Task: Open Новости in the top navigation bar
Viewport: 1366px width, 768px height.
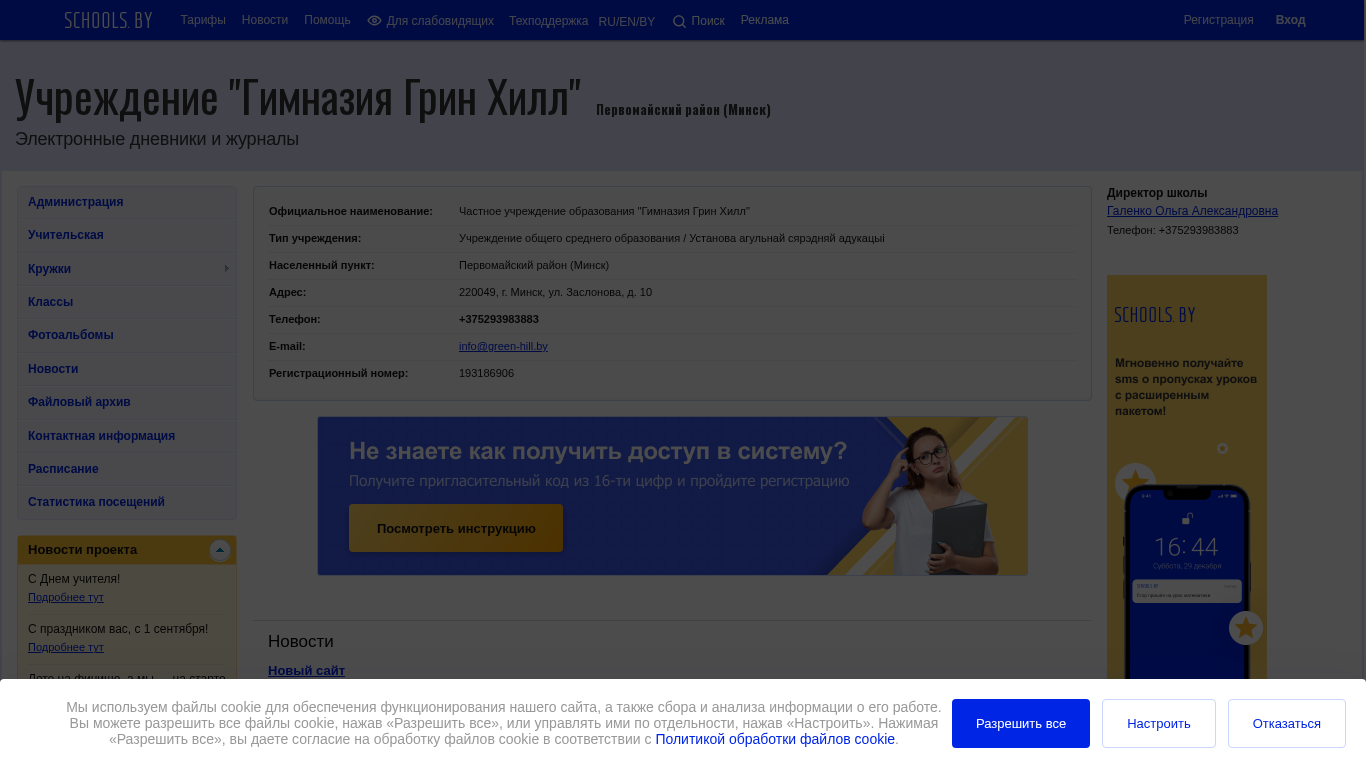Action: pos(265,20)
